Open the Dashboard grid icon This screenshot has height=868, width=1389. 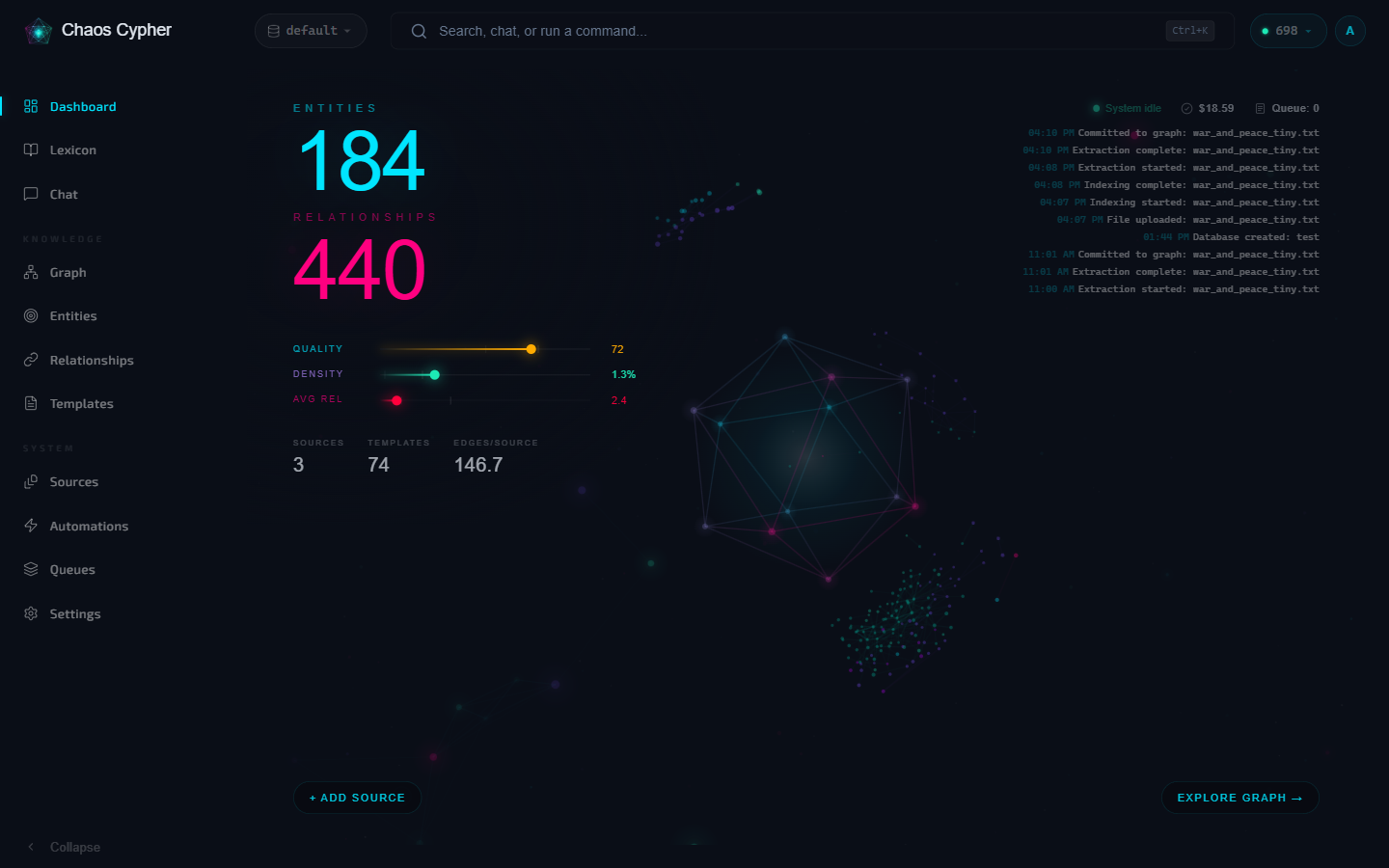click(x=31, y=106)
